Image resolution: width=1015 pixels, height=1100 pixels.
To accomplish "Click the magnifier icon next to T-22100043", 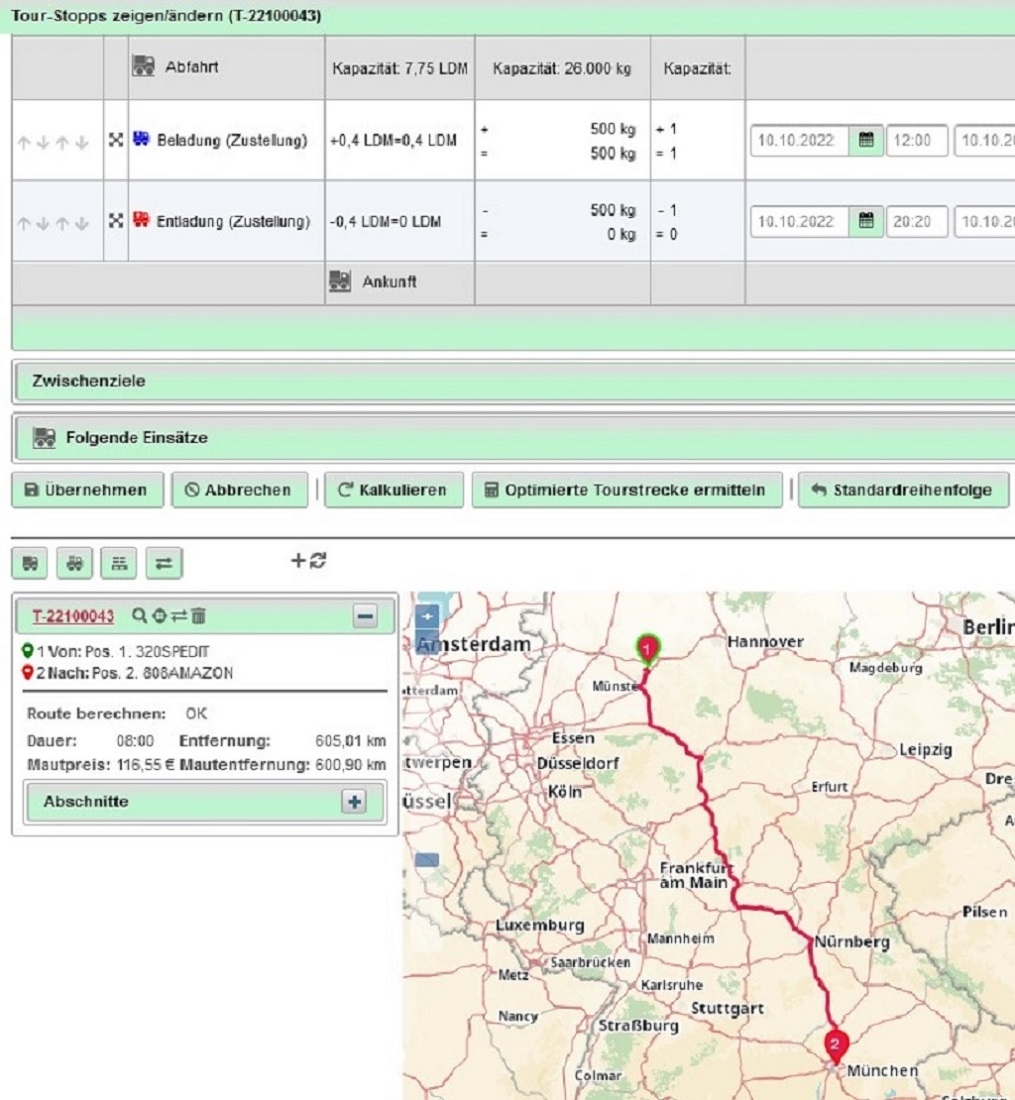I will [x=140, y=616].
